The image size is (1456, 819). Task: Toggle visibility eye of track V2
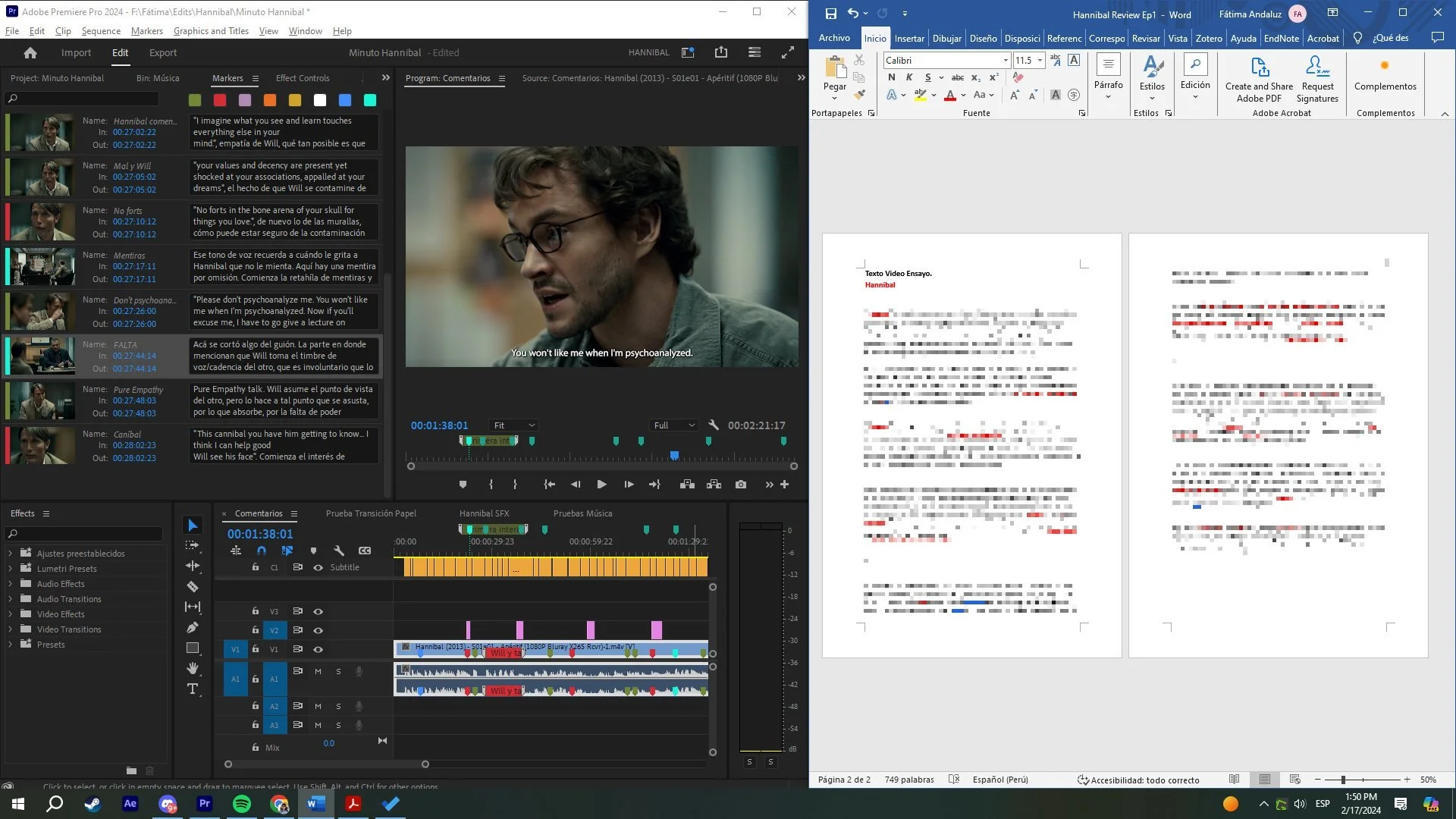(318, 630)
